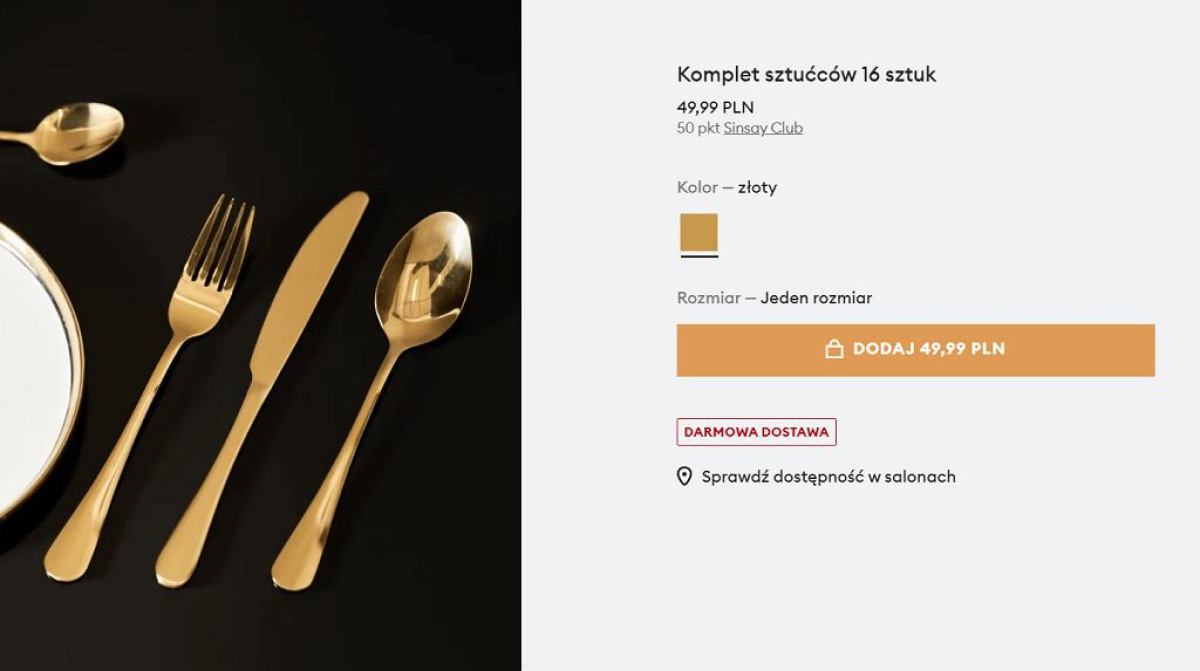Select the gold color swatch
This screenshot has width=1200, height=671.
(x=699, y=232)
